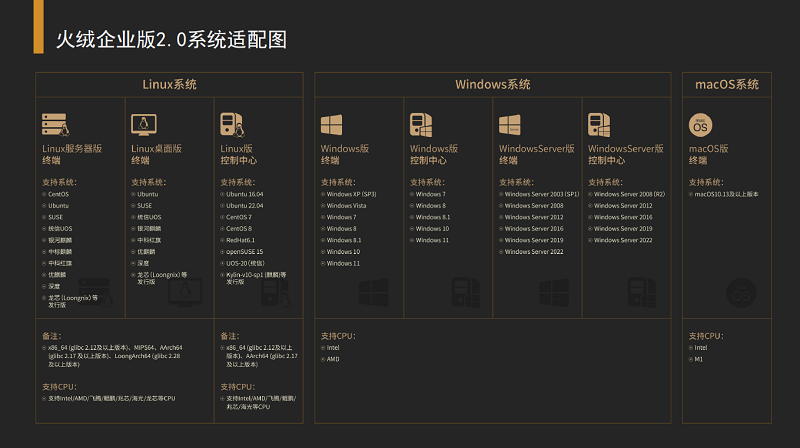800x448 pixels.
Task: Click the openSUSE 15 list entry
Action: pos(246,252)
